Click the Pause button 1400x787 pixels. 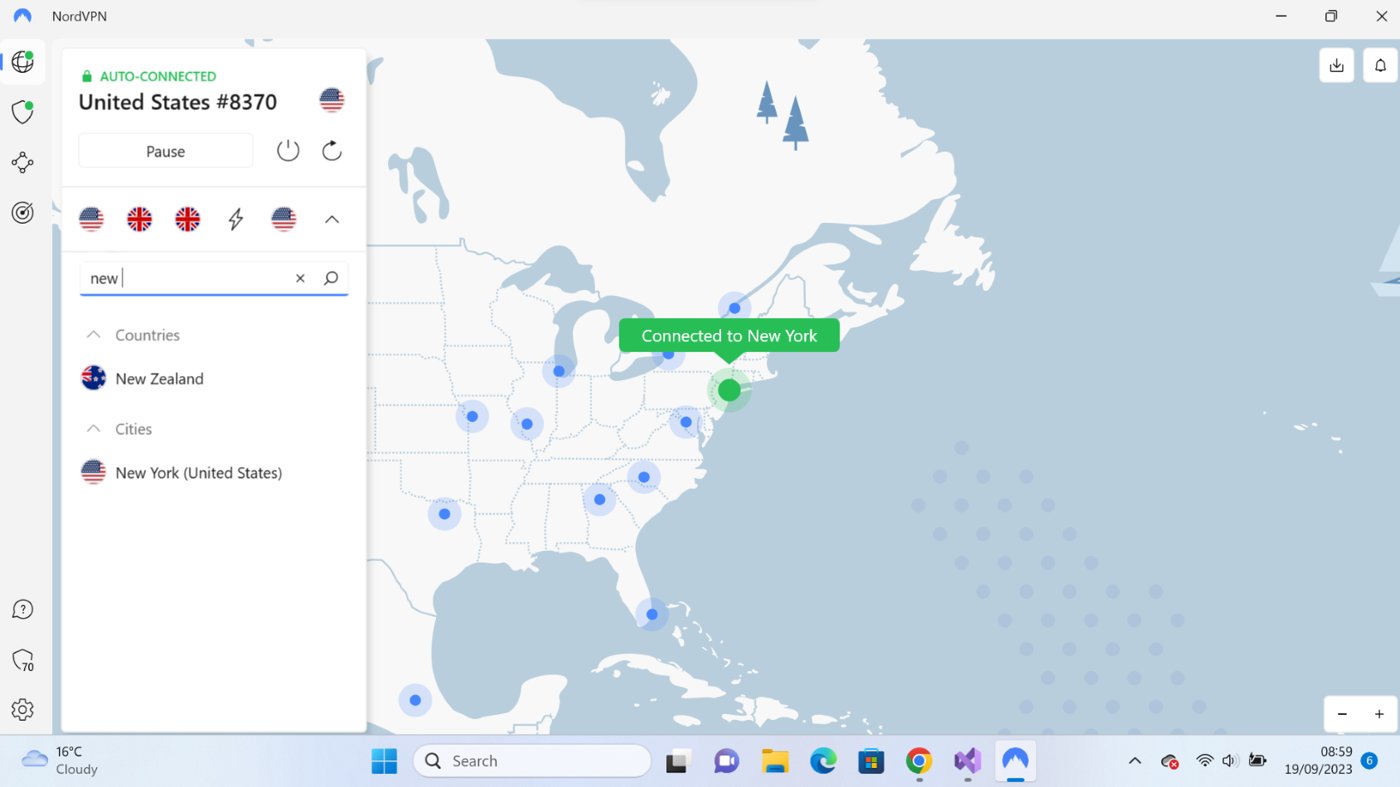[166, 151]
